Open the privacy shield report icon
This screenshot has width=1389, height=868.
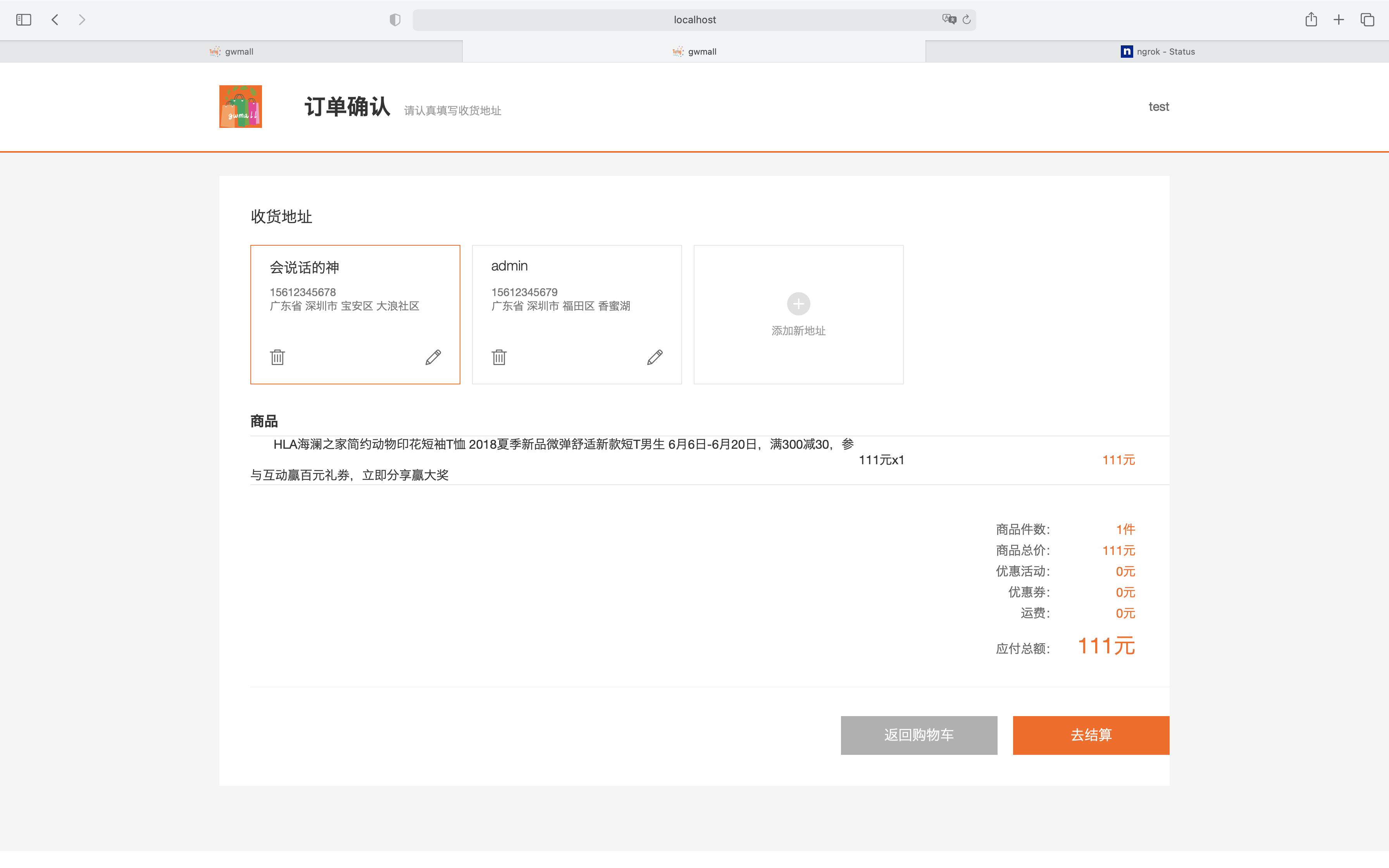pyautogui.click(x=395, y=19)
